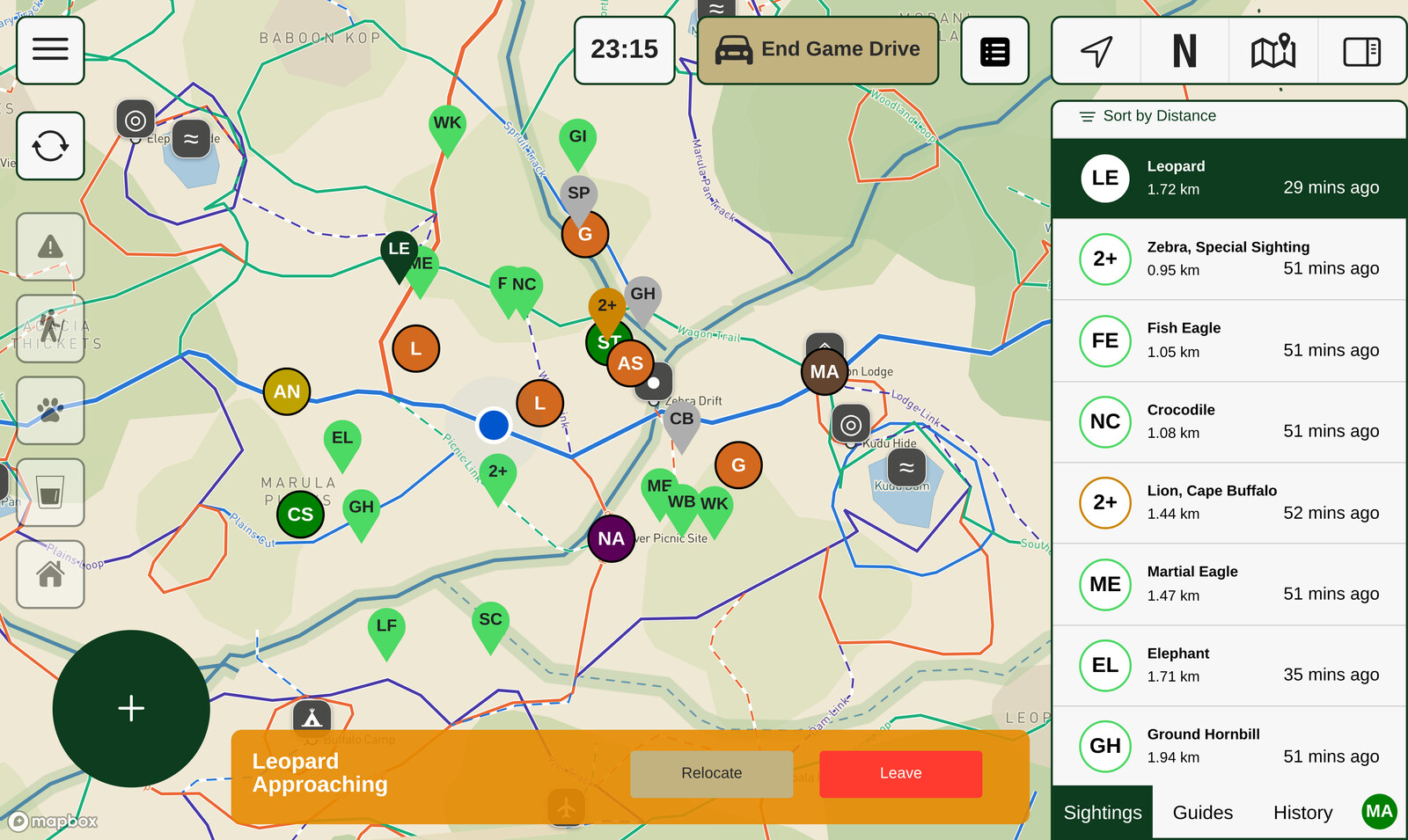Image resolution: width=1408 pixels, height=840 pixels.
Task: Open the Martial Eagle sighting row
Action: 1229,584
